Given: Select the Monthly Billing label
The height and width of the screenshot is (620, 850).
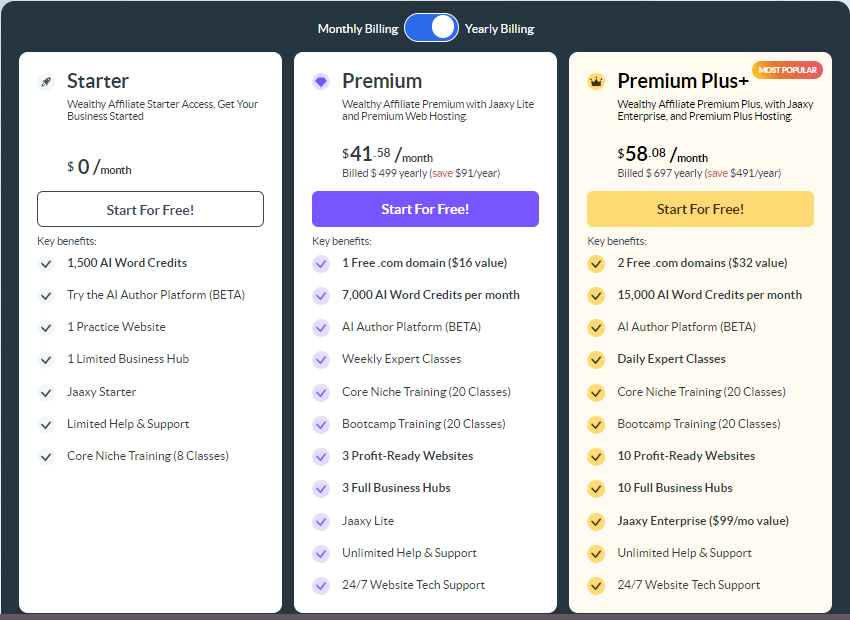Looking at the screenshot, I should coord(358,29).
